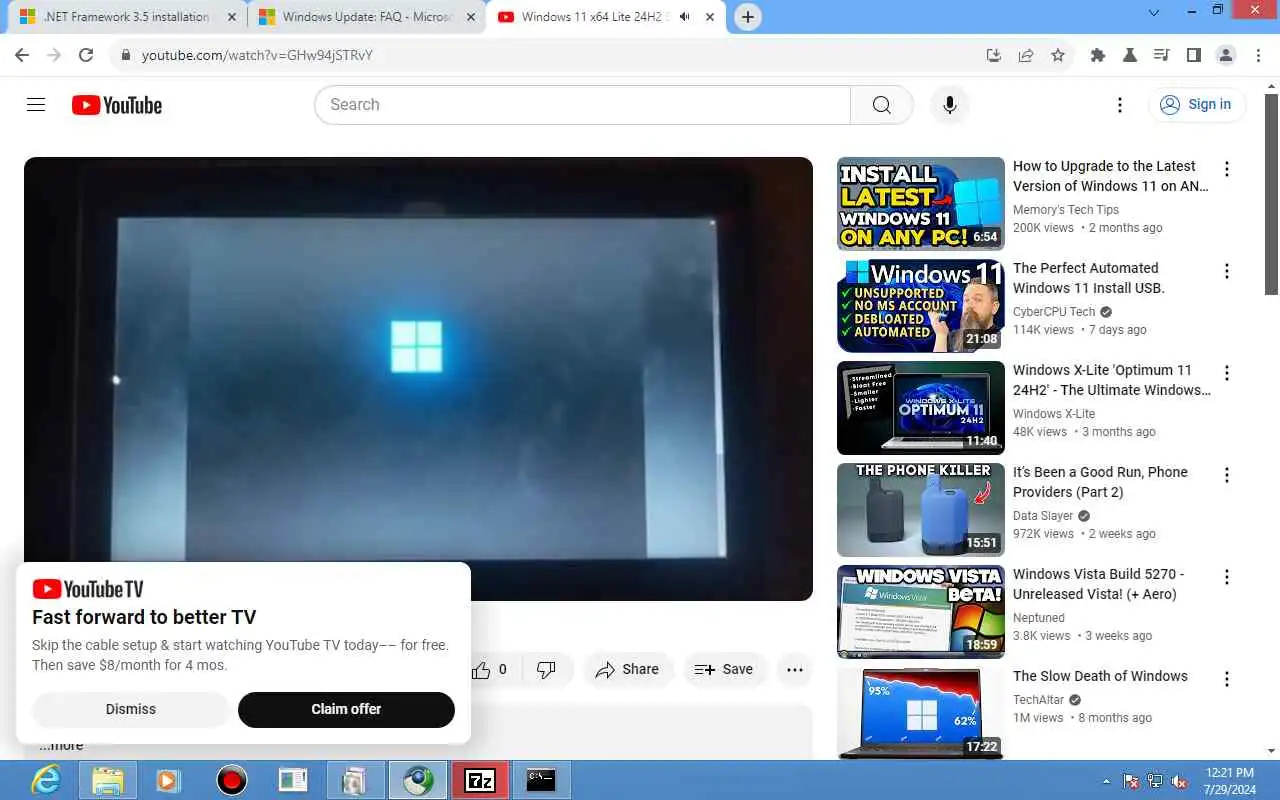The width and height of the screenshot is (1280, 800).
Task: Dislike the video with thumbs down
Action: point(546,670)
